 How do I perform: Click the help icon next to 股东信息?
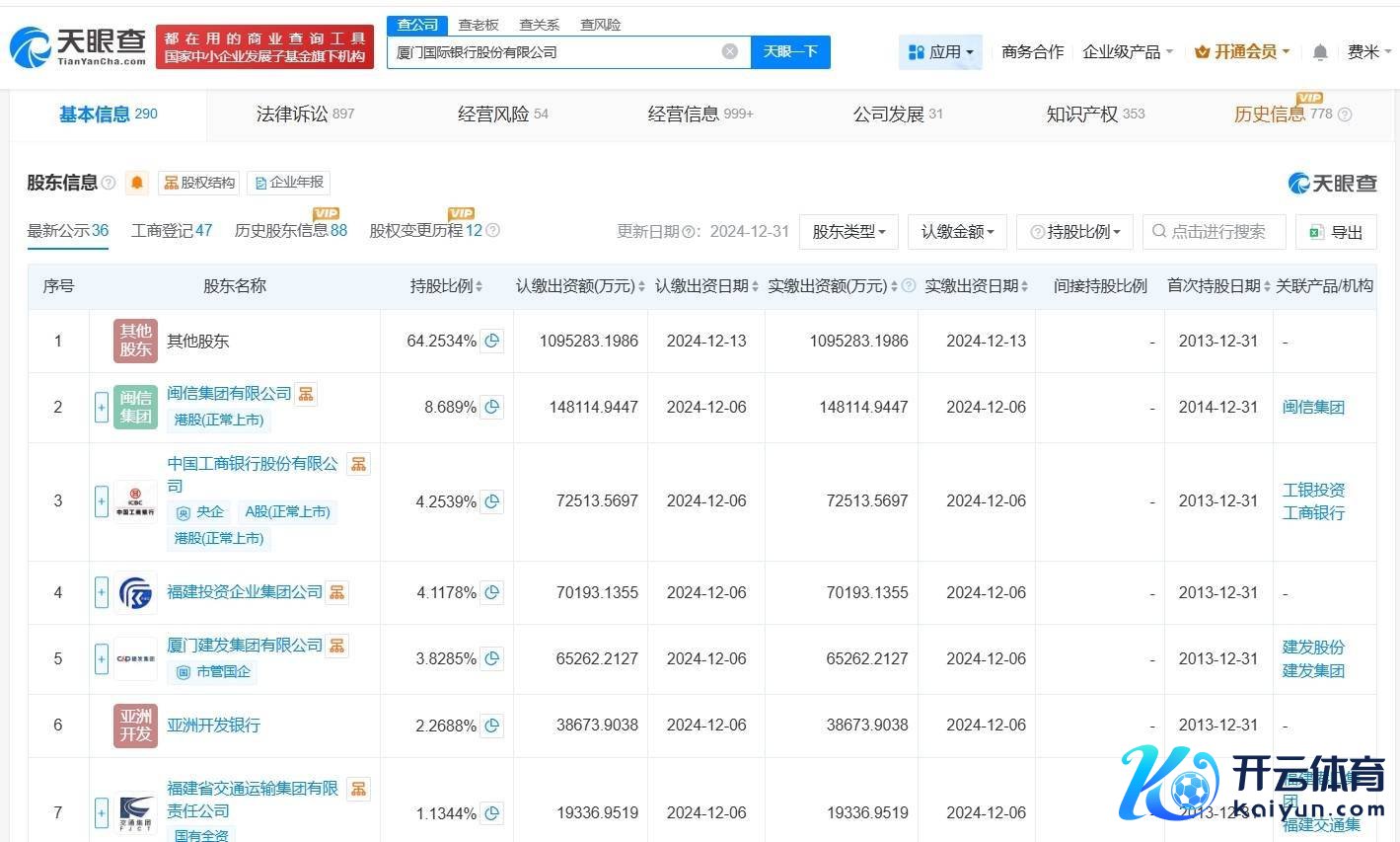click(x=109, y=183)
